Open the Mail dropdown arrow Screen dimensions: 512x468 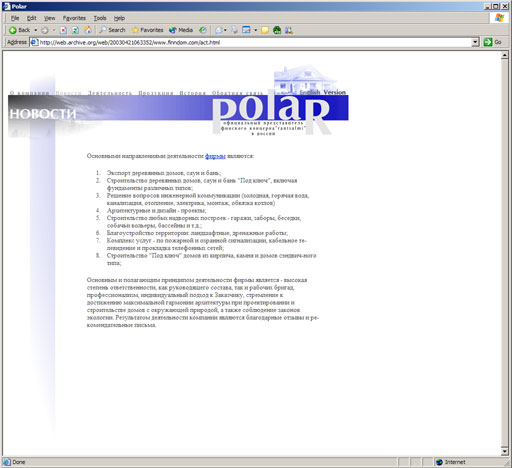225,30
